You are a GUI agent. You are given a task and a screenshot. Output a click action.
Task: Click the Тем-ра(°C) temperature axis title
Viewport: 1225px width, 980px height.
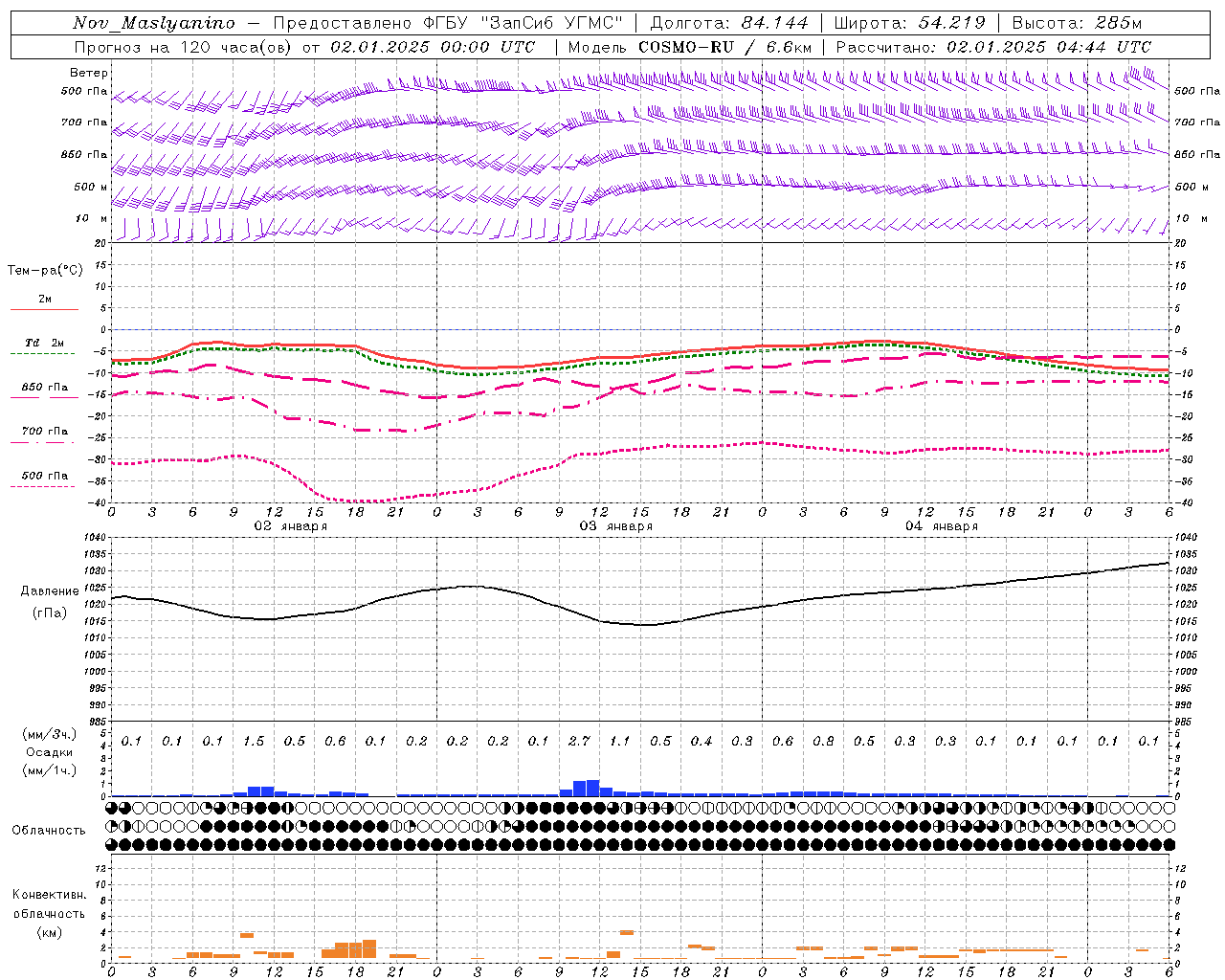pyautogui.click(x=45, y=271)
